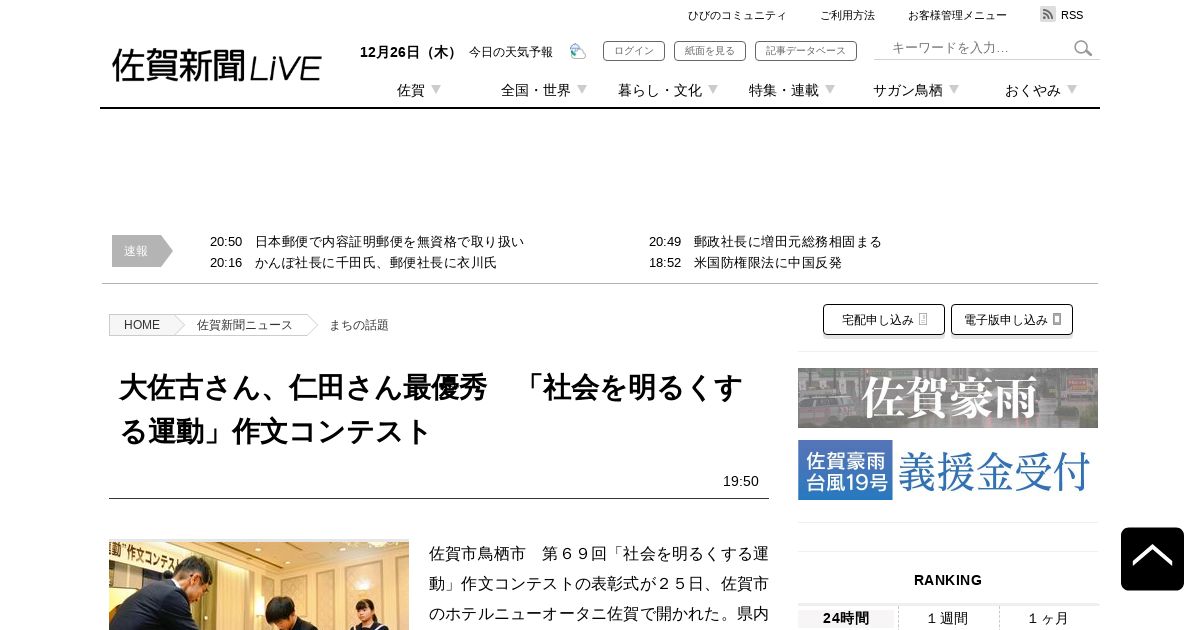Open the 暮らし・文化 navigation menu
The height and width of the screenshot is (630, 1200).
coord(660,90)
